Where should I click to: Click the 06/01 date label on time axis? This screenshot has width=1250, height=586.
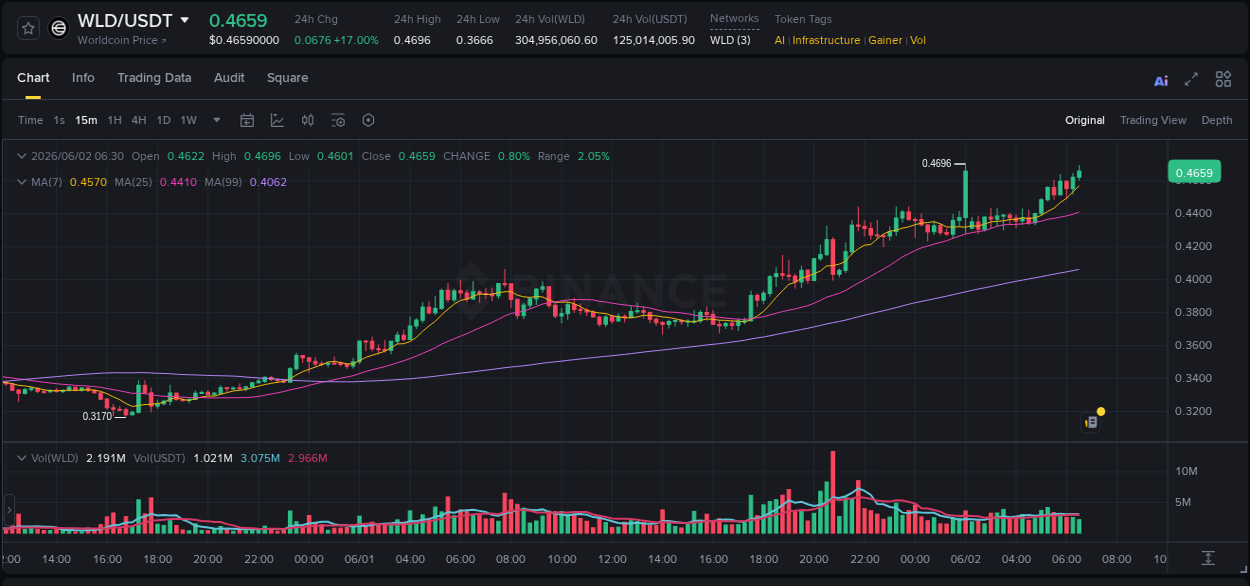(359, 559)
